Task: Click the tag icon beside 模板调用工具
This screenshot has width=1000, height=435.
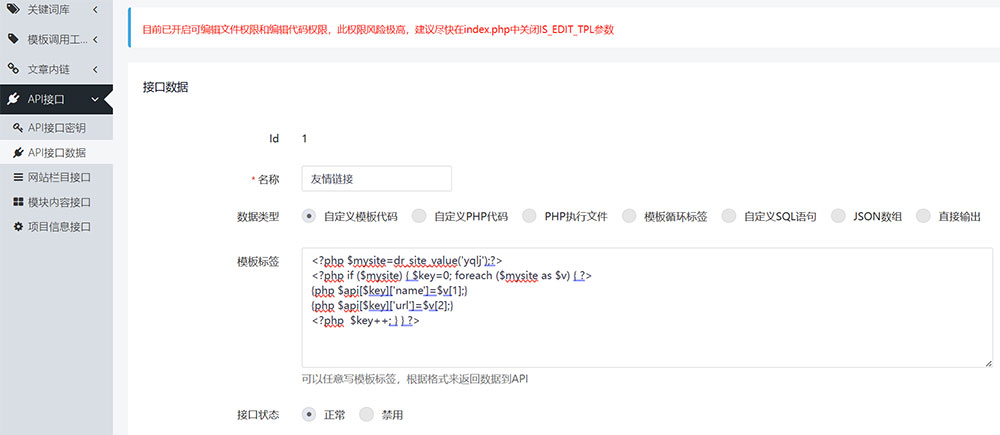Action: [13, 39]
